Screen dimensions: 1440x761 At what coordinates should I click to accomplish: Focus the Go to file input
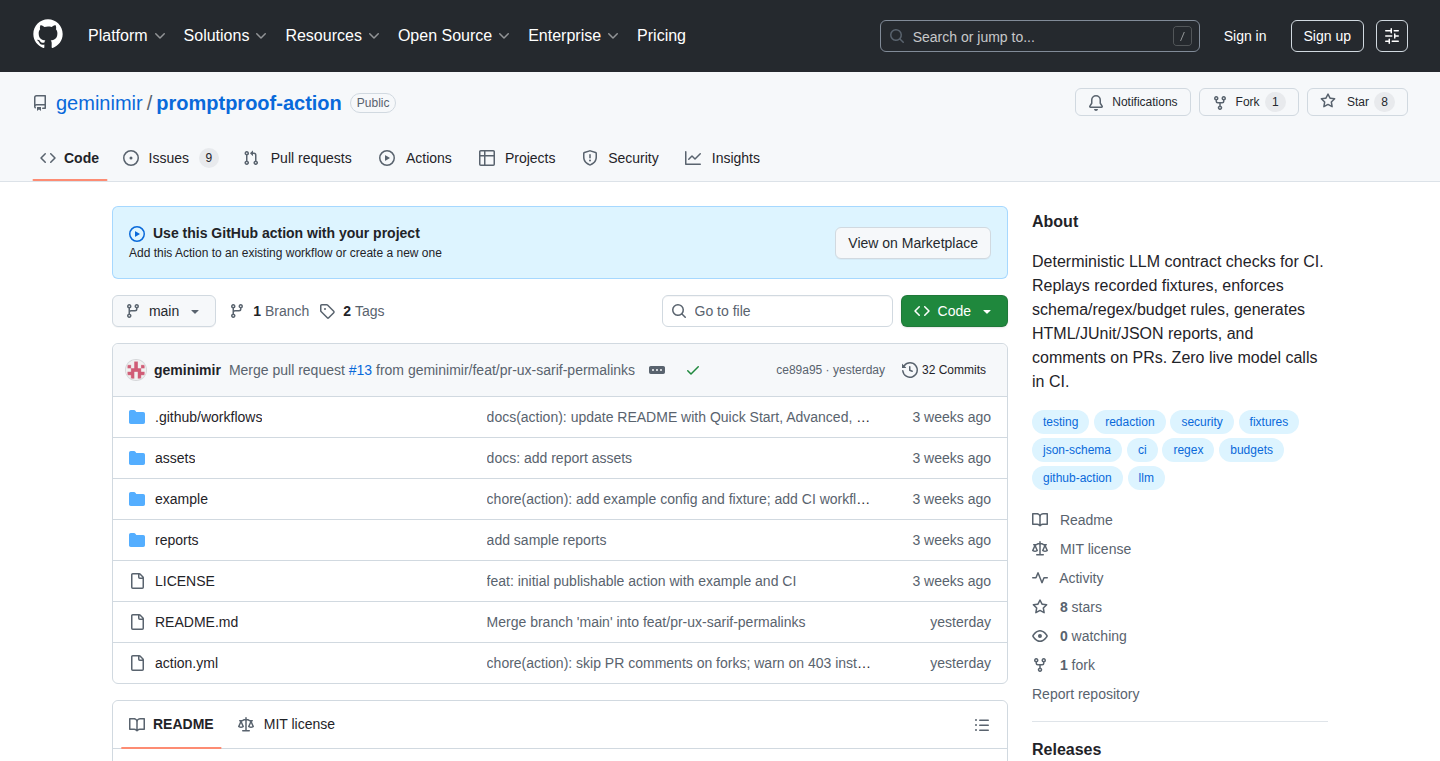point(777,311)
